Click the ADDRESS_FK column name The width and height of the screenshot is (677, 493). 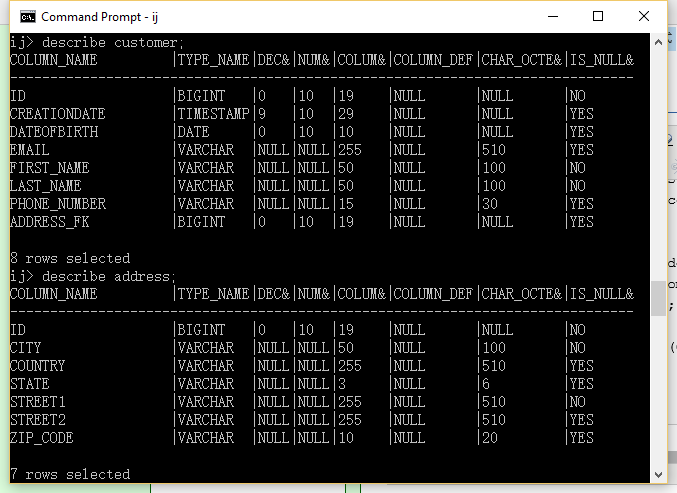(x=50, y=222)
